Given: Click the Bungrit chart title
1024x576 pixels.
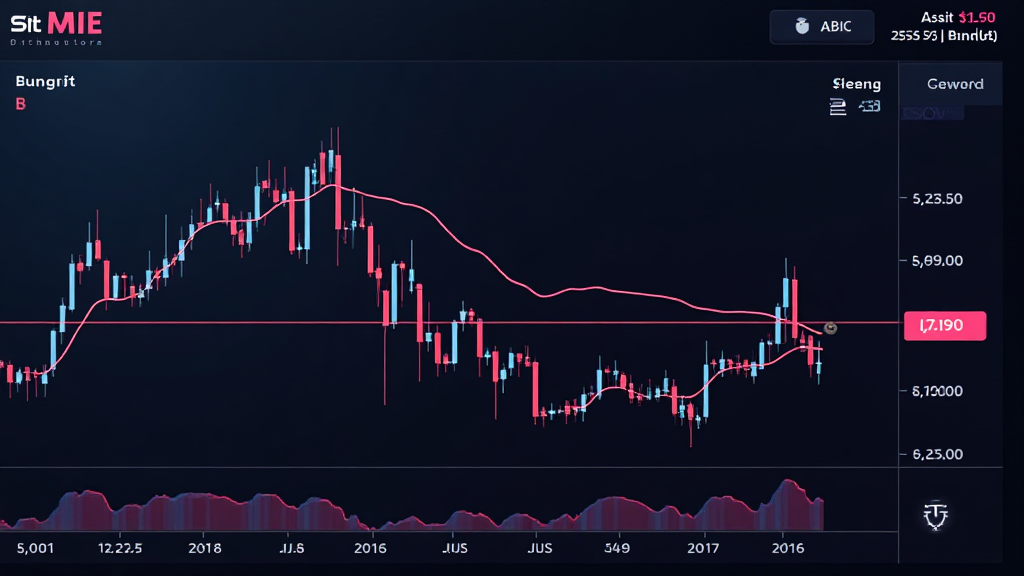Looking at the screenshot, I should pyautogui.click(x=45, y=82).
